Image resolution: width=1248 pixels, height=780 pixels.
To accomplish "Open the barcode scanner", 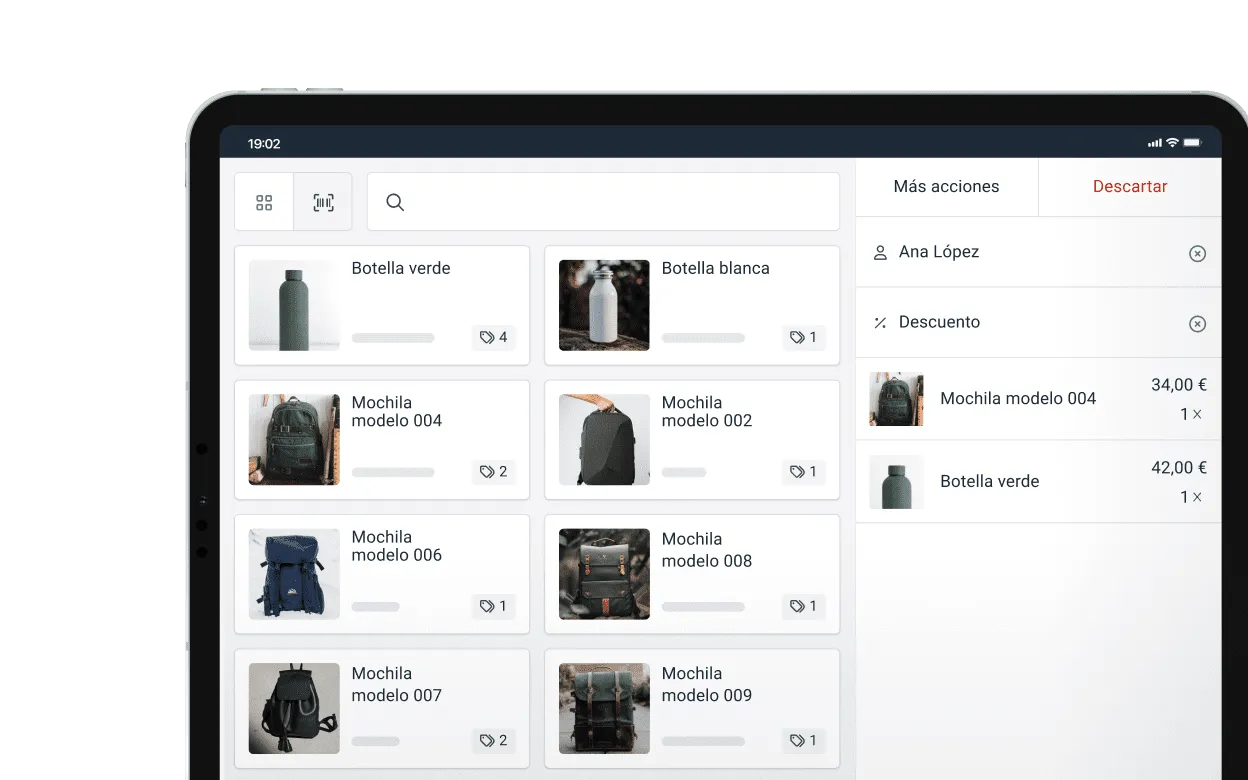I will tap(322, 201).
